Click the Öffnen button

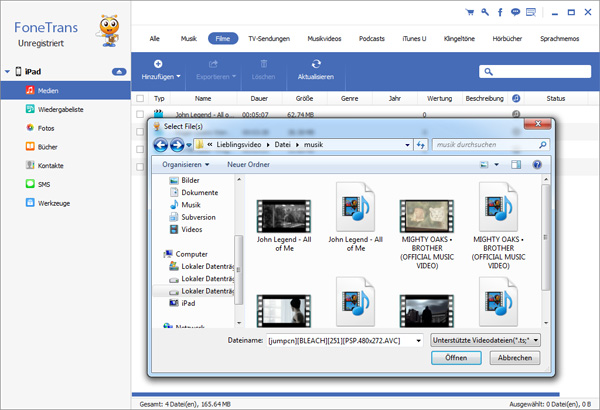[456, 358]
